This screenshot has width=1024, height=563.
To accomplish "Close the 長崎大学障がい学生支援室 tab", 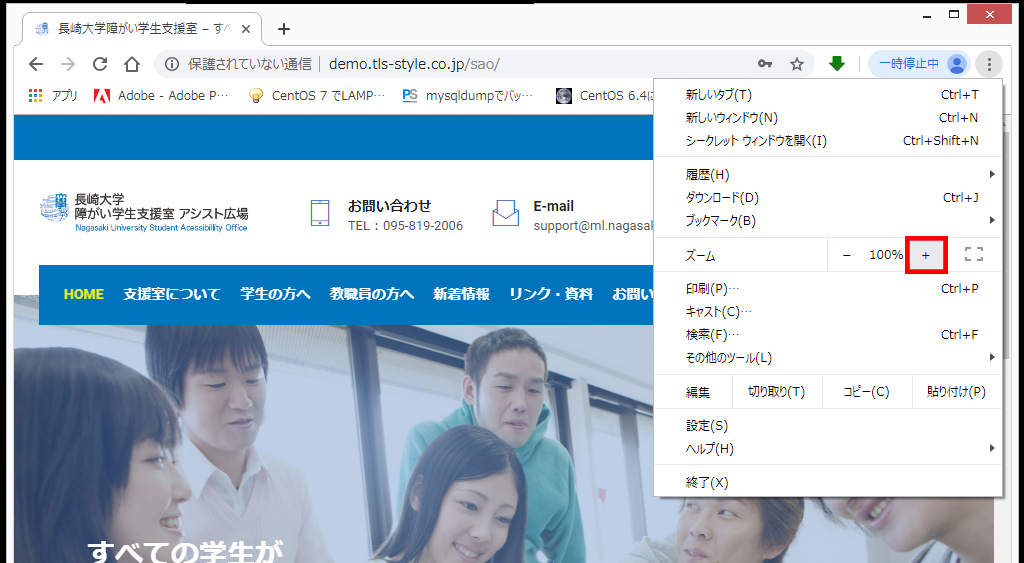I will coord(246,29).
